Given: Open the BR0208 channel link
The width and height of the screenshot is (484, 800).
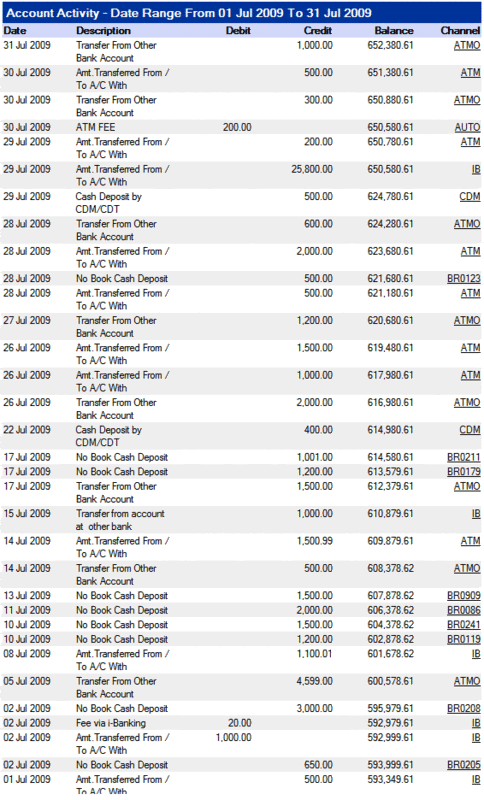Looking at the screenshot, I should pos(464,709).
